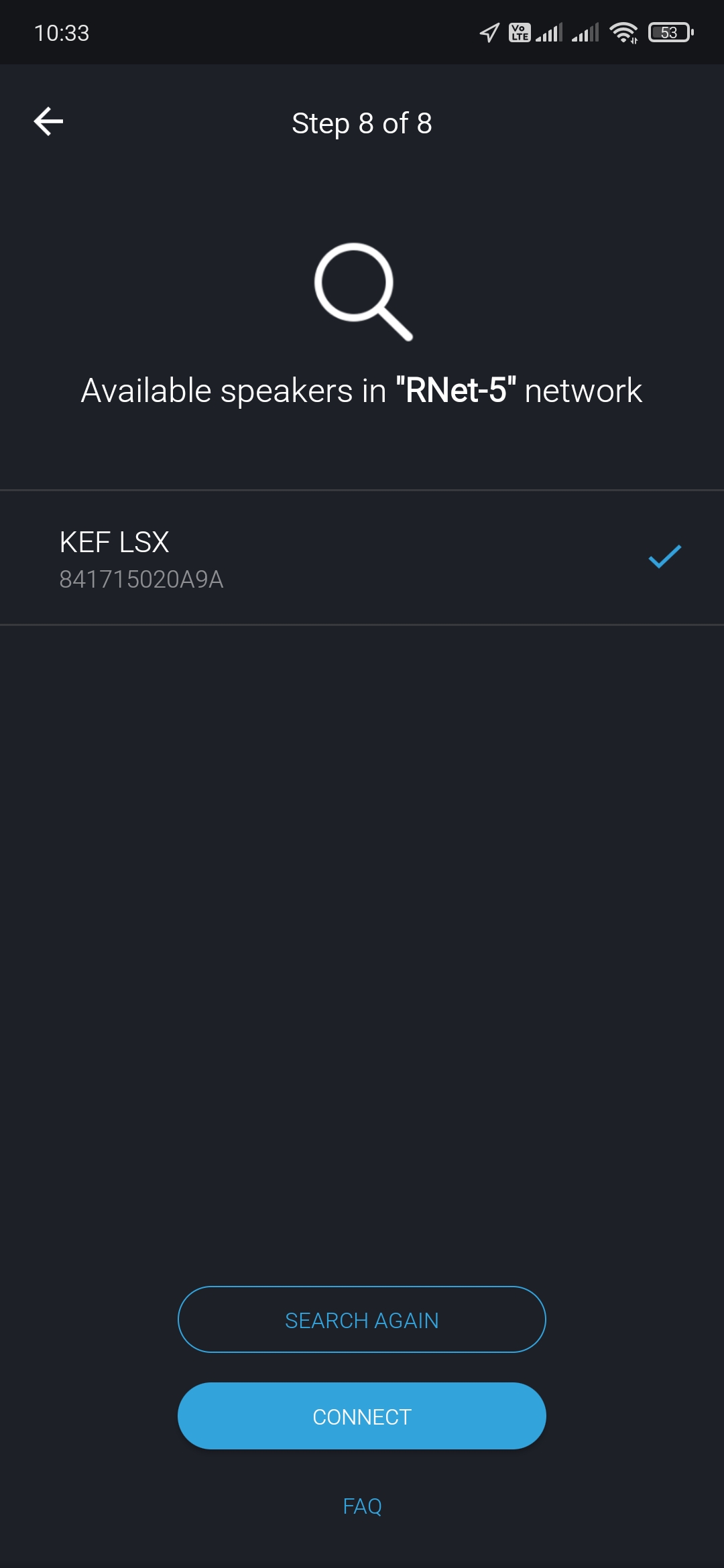Image resolution: width=724 pixels, height=1568 pixels.
Task: Open the FAQ link
Action: 362,1506
